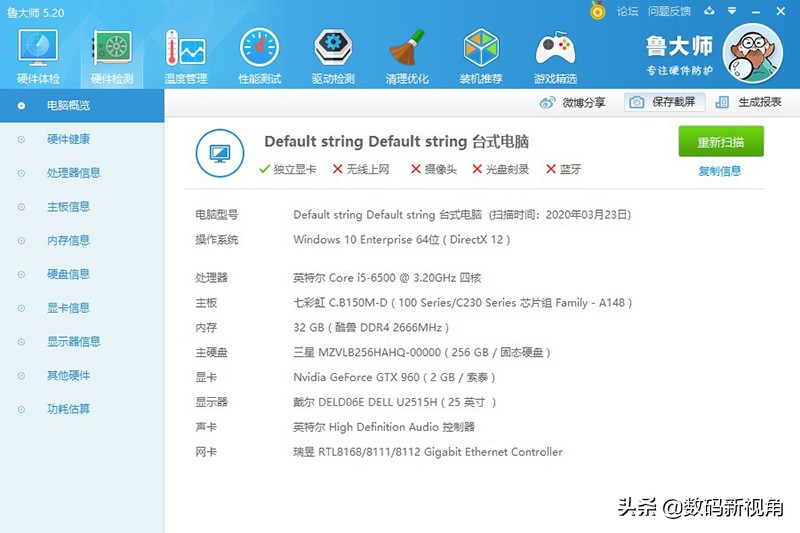
Task: Click the round computer monitor icon
Action: coord(220,153)
